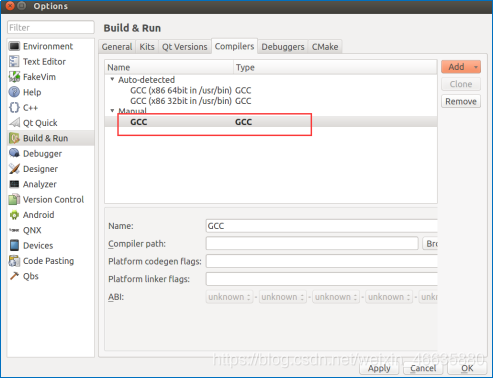Focus the Platform codegen flags field
494x378 pixels.
[322, 261]
